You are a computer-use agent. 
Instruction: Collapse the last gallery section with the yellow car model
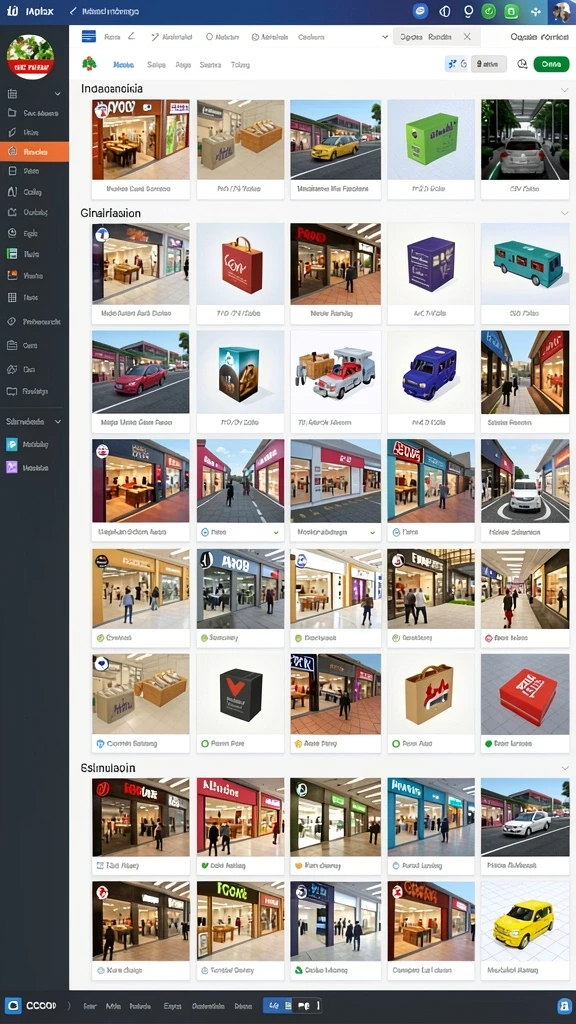click(564, 768)
